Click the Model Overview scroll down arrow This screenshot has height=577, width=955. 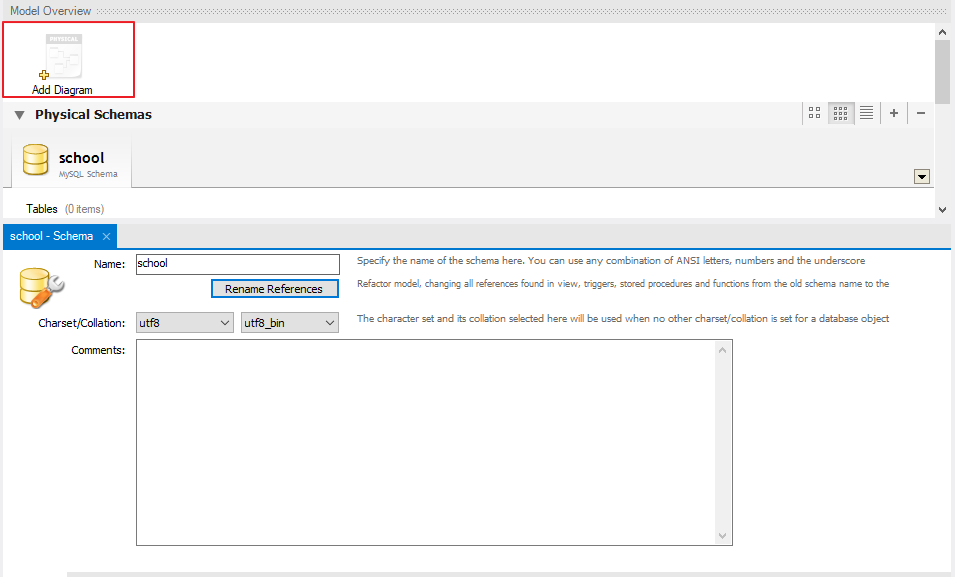pyautogui.click(x=942, y=209)
